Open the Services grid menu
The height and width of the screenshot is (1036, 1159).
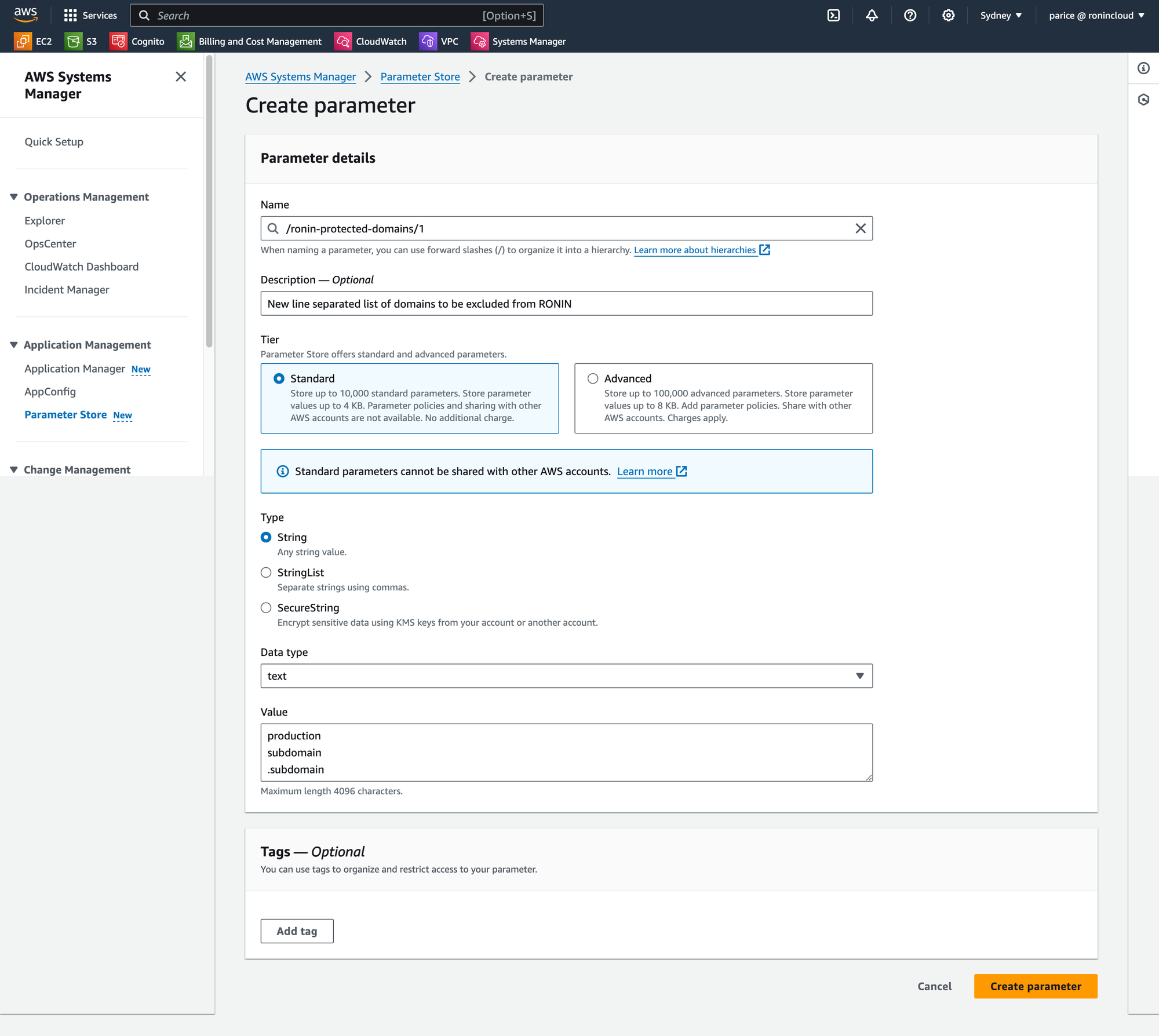[x=70, y=16]
